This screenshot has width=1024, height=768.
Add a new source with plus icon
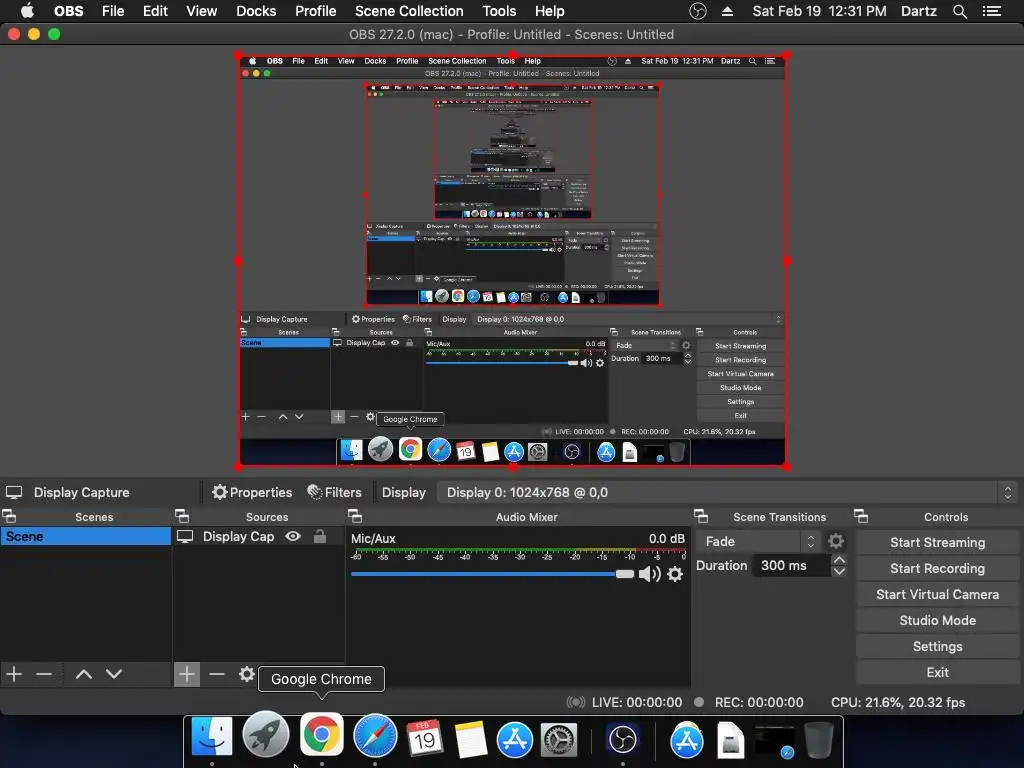coord(187,674)
